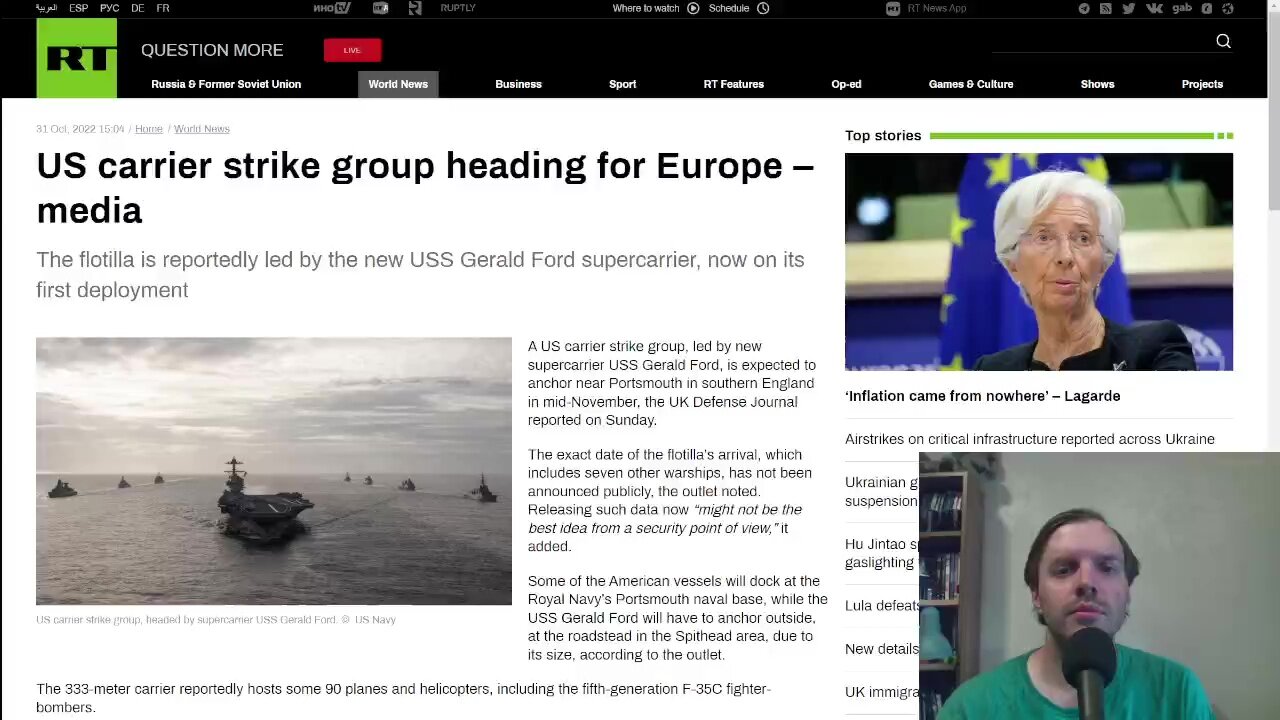Viewport: 1280px width, 720px height.
Task: Open the Lula defeats top story
Action: pyautogui.click(x=881, y=606)
